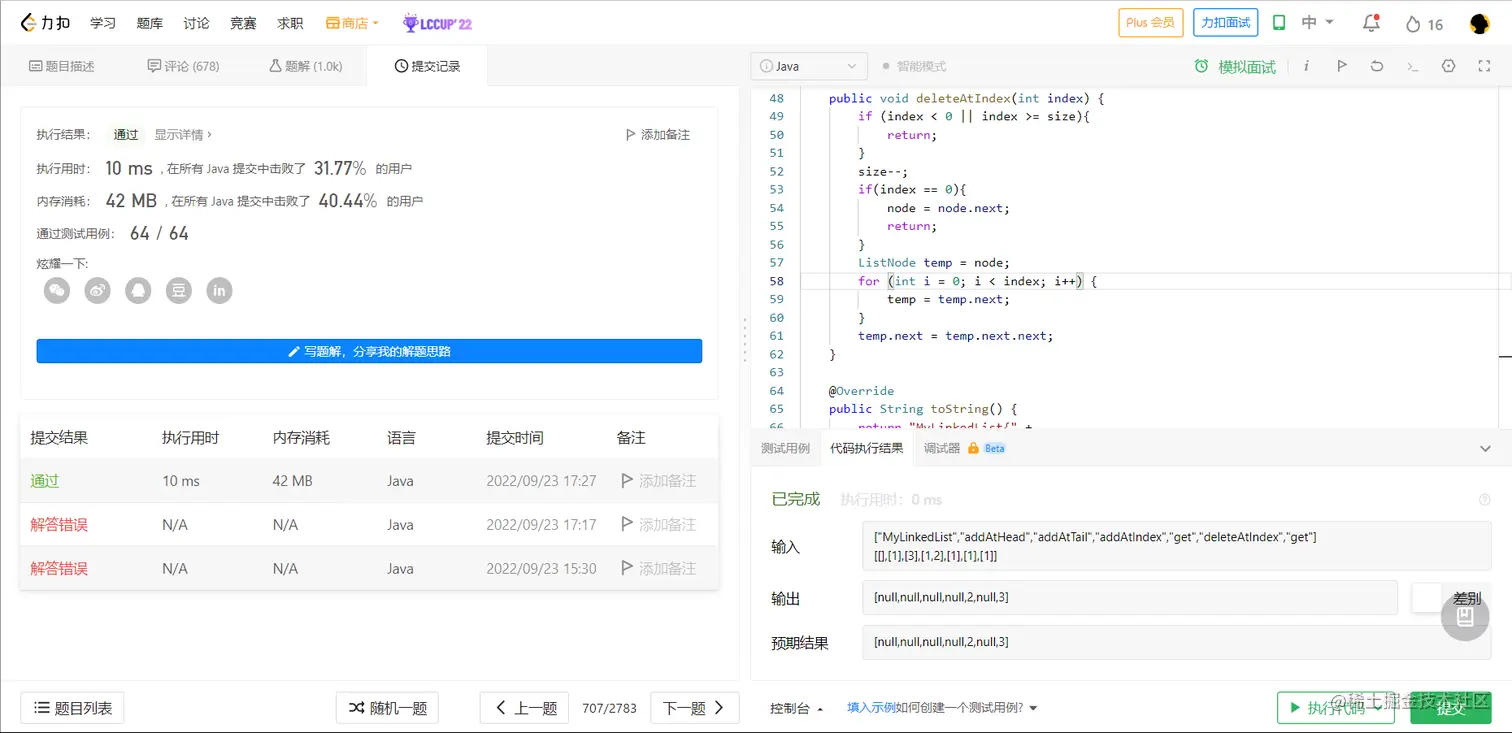Open the 题目列表 problem list
This screenshot has height=733, width=1512.
click(x=72, y=708)
